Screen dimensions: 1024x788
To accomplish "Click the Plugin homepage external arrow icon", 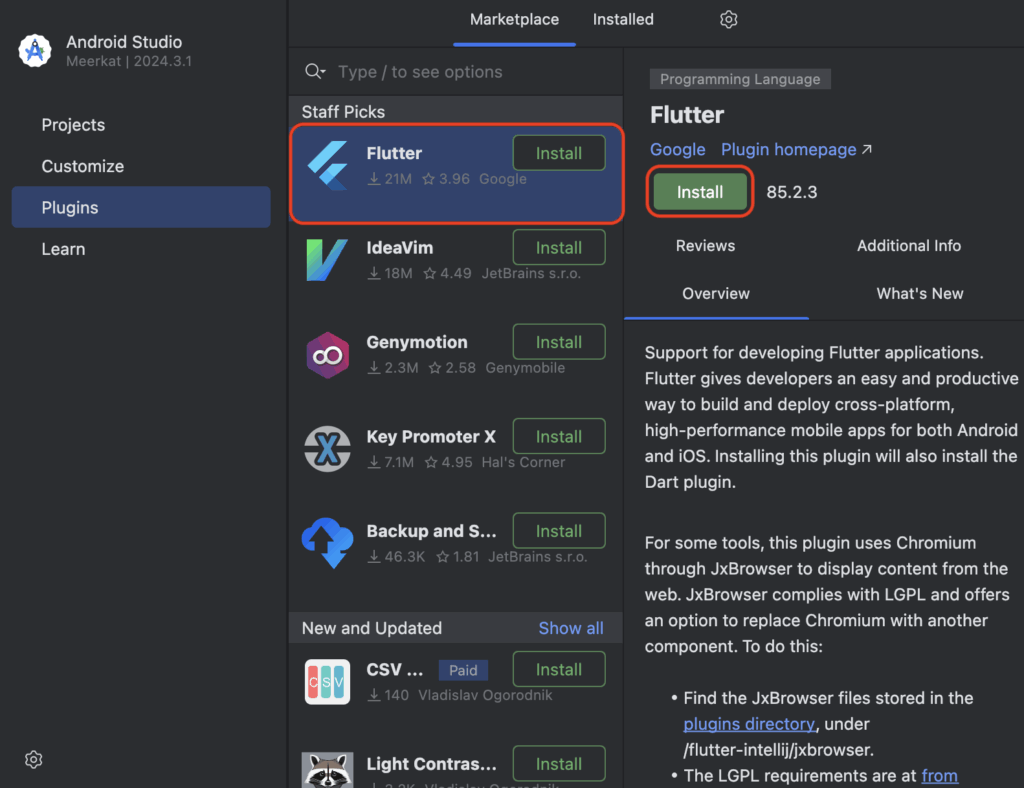I will (x=867, y=150).
